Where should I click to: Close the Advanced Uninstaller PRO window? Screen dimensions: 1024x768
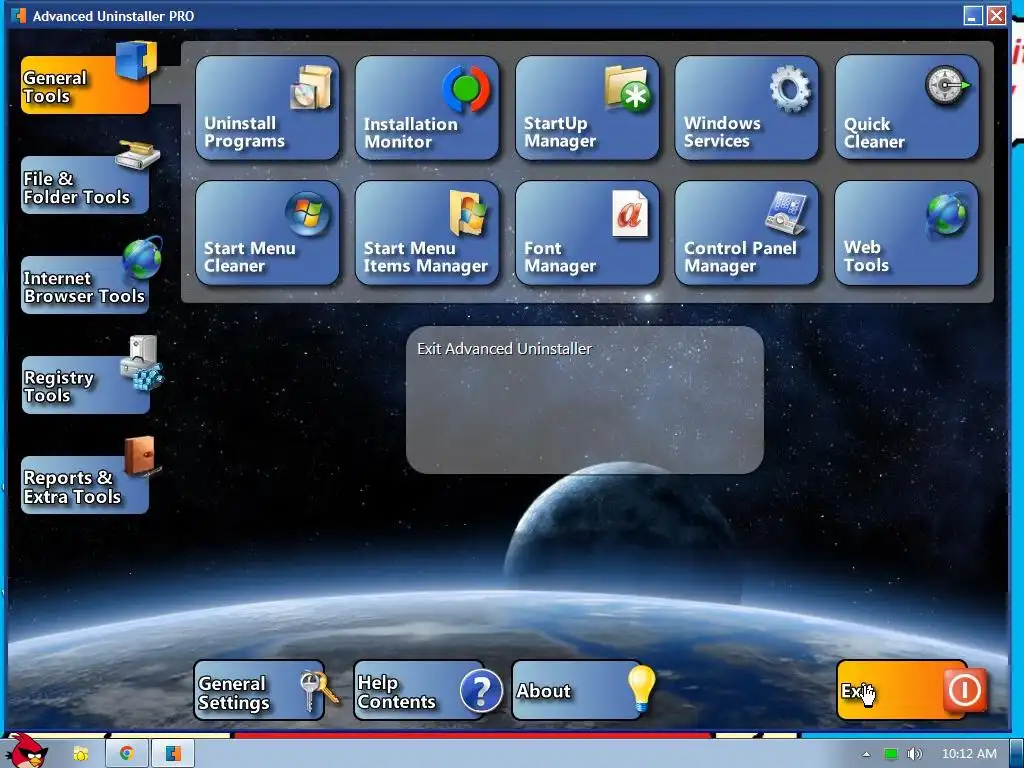pyautogui.click(x=996, y=16)
